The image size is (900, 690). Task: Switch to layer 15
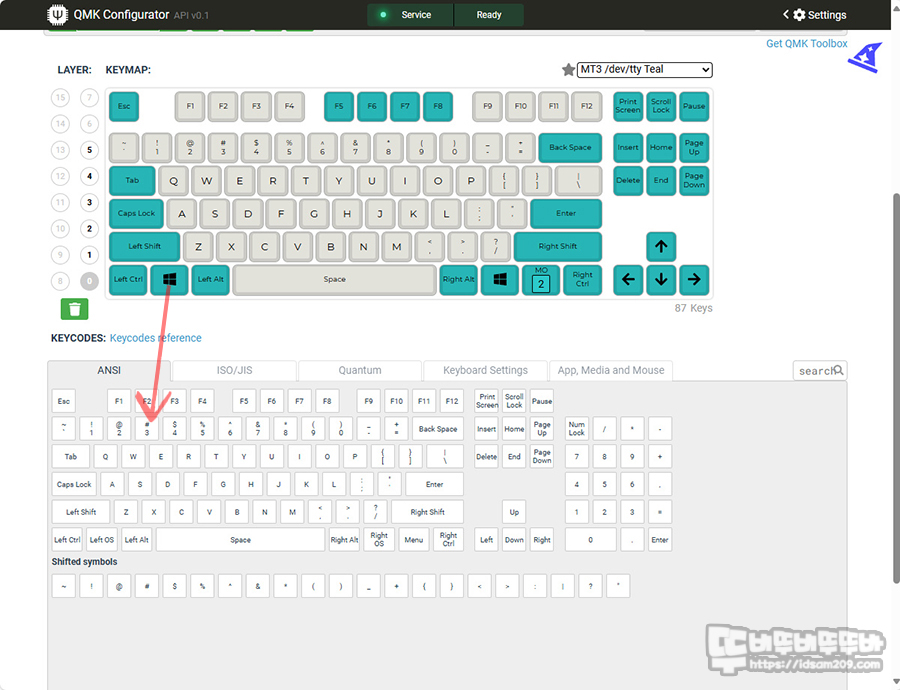[x=60, y=98]
